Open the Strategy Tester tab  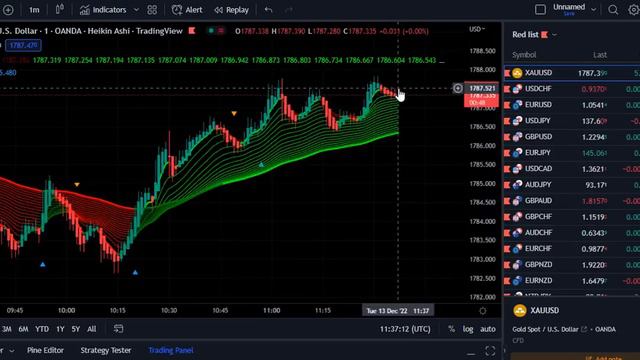point(106,350)
